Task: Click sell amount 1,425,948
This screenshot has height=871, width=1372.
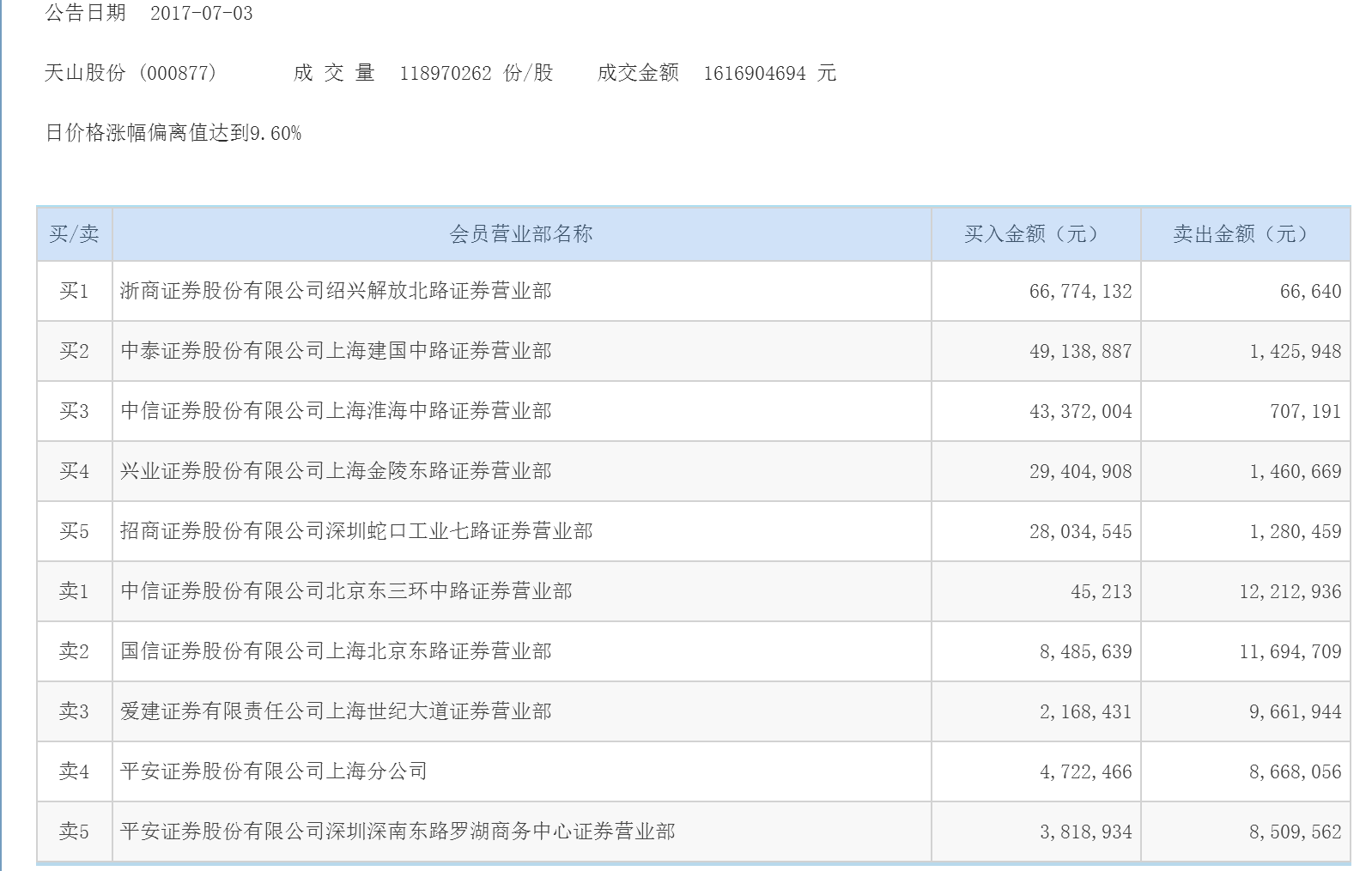Action: [x=1296, y=352]
